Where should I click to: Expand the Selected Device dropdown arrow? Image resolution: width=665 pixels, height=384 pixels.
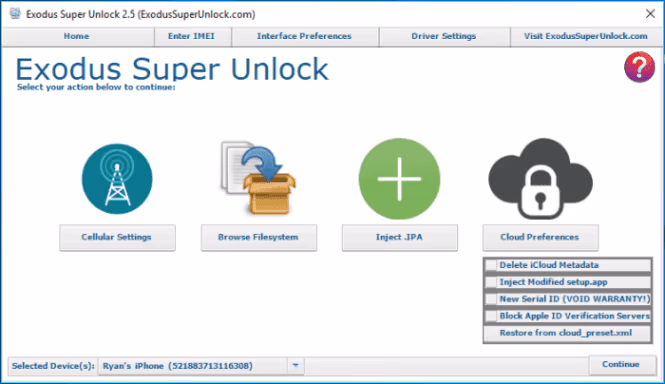coord(296,366)
